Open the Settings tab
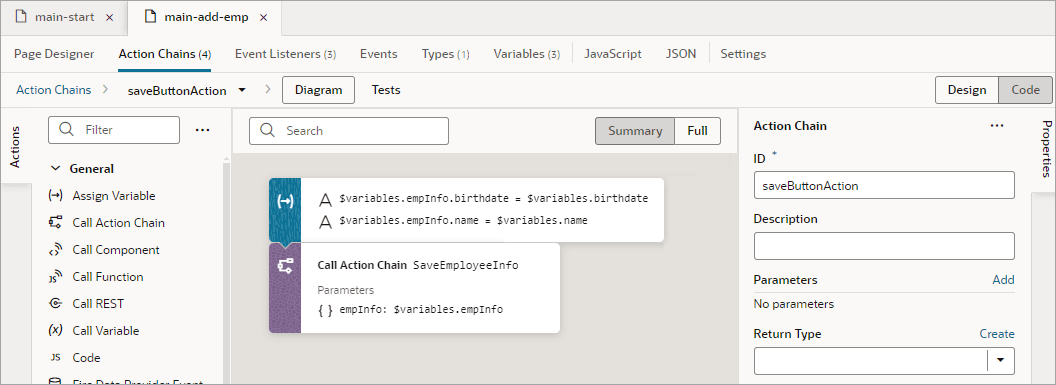Viewport: 1056px width, 385px height. 743,54
